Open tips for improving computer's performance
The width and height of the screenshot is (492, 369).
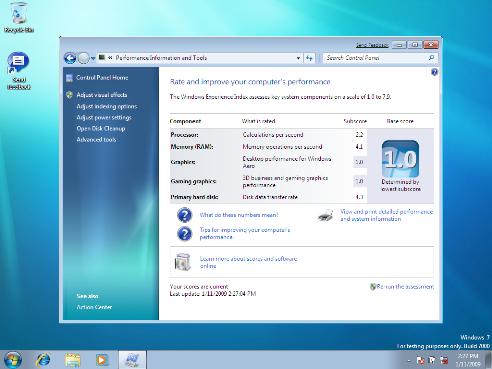pyautogui.click(x=245, y=233)
